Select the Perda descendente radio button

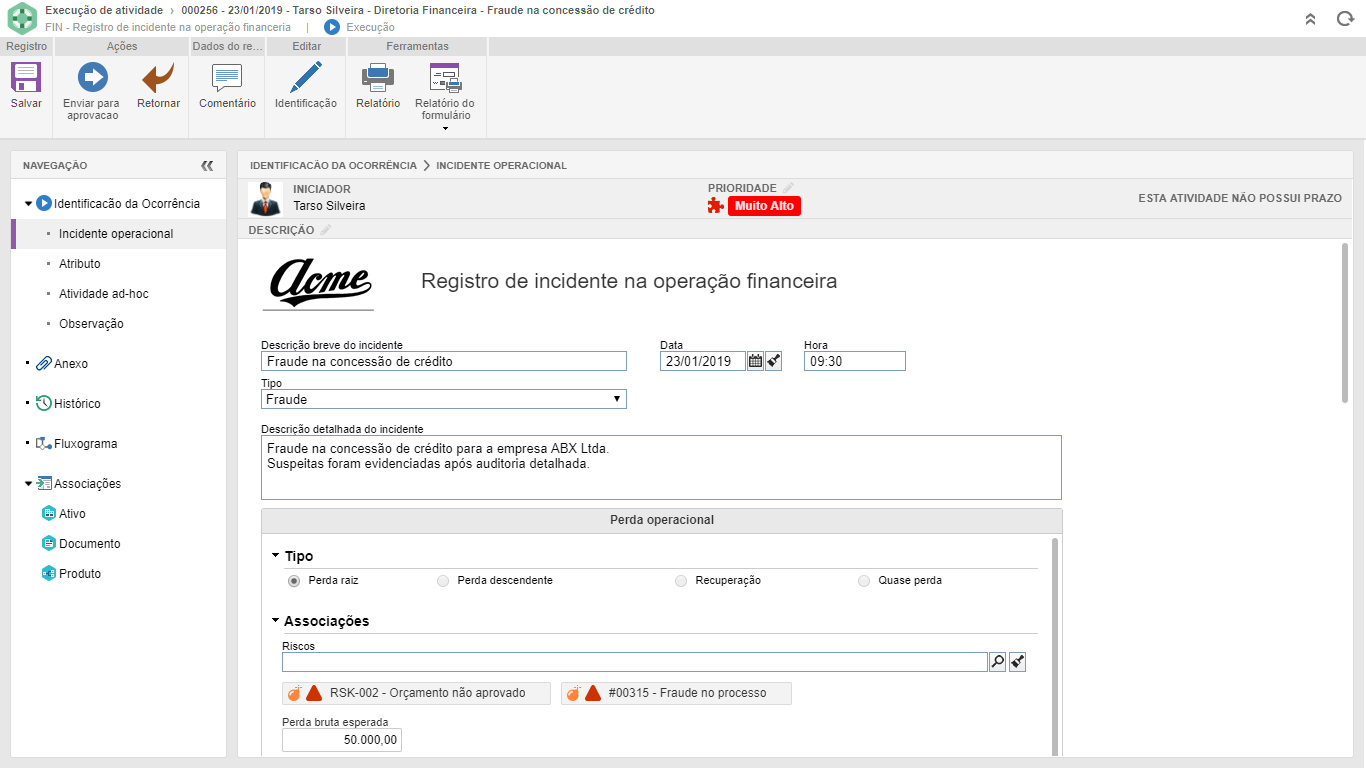click(443, 581)
